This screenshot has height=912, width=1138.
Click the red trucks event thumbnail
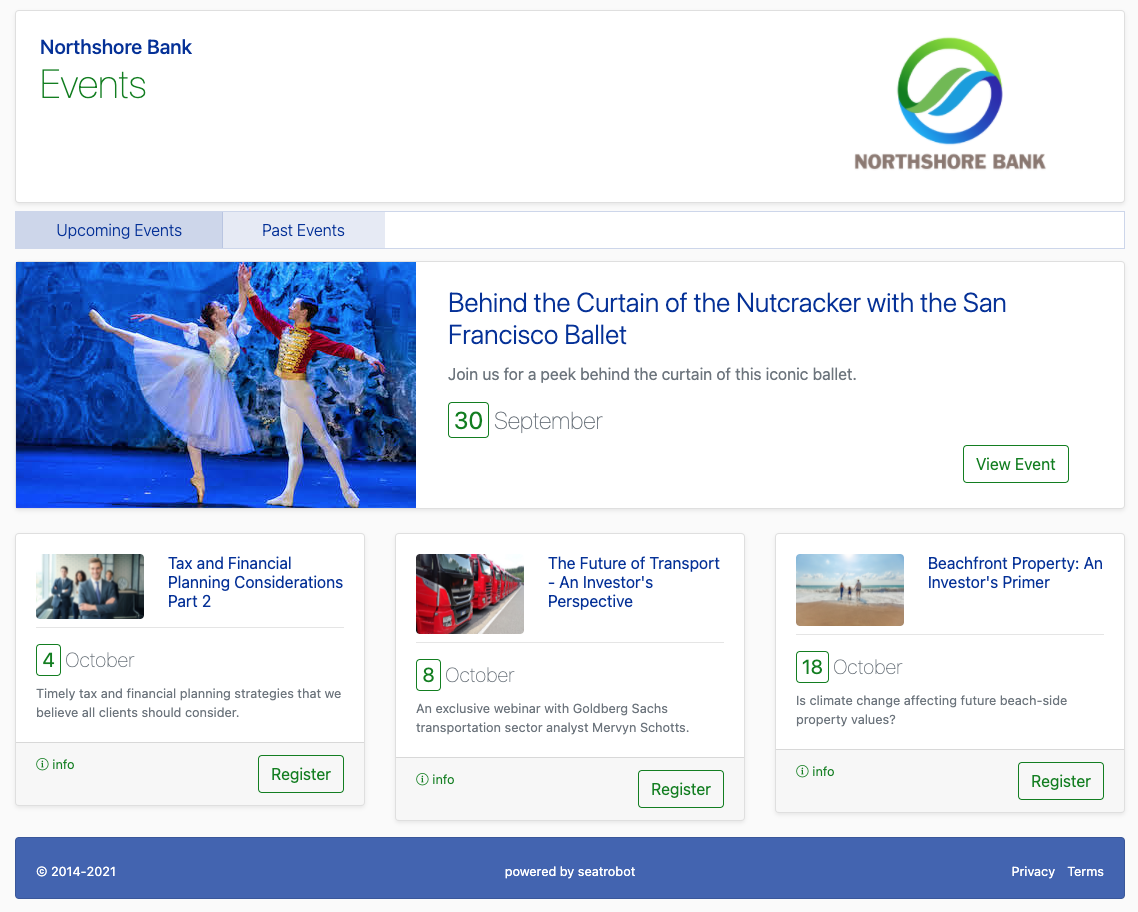click(469, 594)
